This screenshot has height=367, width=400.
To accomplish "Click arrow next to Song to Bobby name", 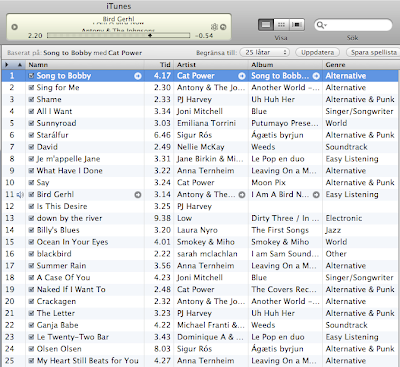I will (x=138, y=76).
